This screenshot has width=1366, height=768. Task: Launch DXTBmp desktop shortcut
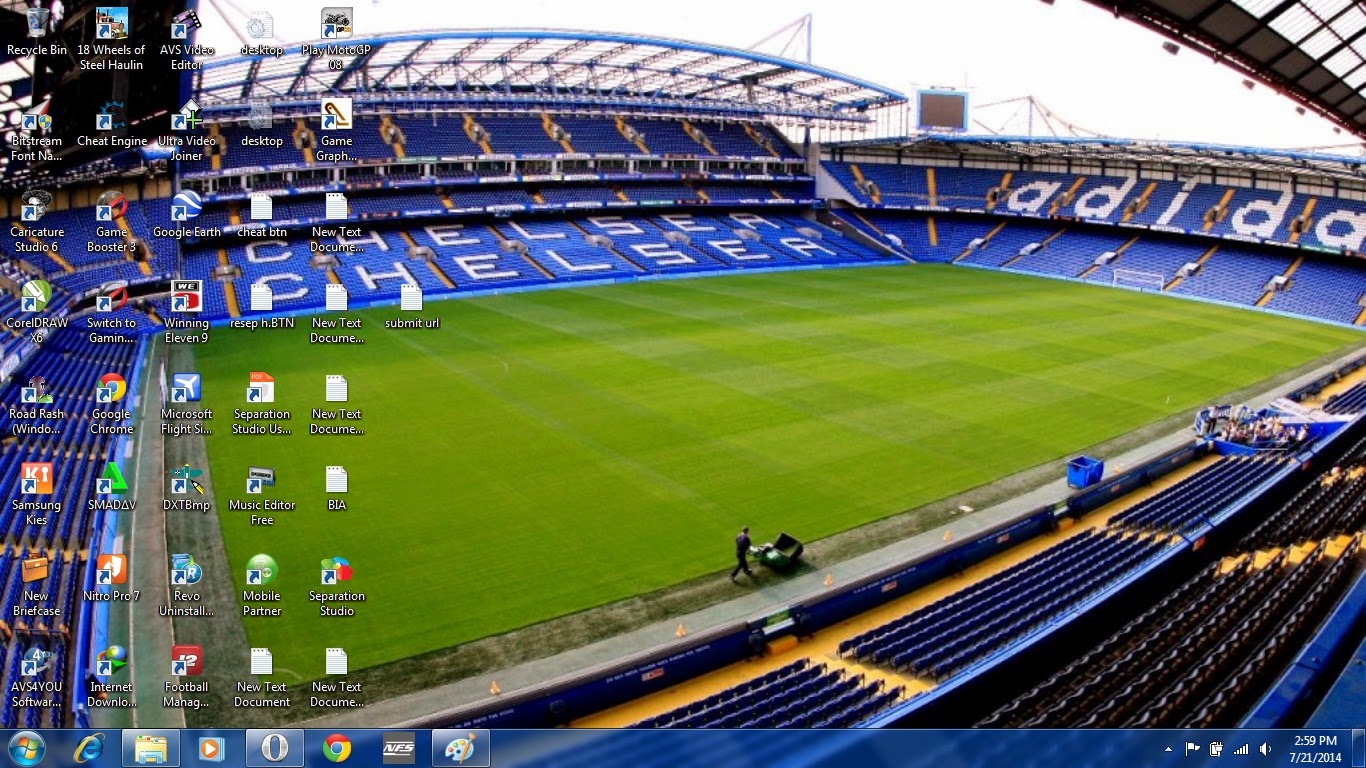click(187, 487)
